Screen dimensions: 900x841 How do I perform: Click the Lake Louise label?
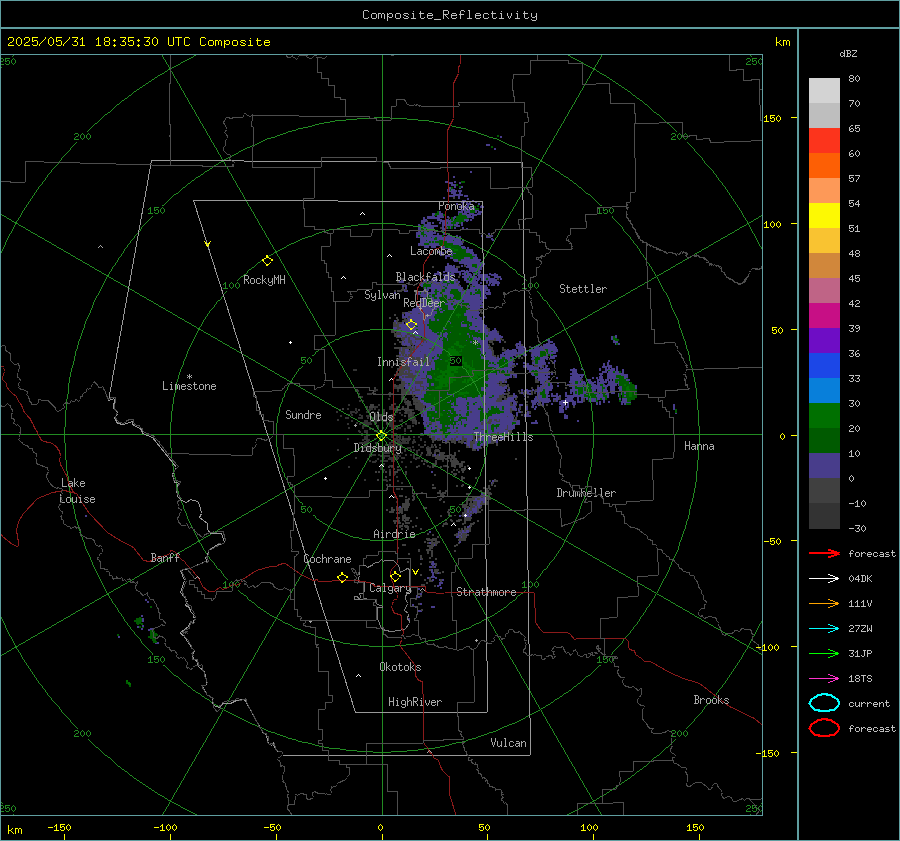click(77, 491)
